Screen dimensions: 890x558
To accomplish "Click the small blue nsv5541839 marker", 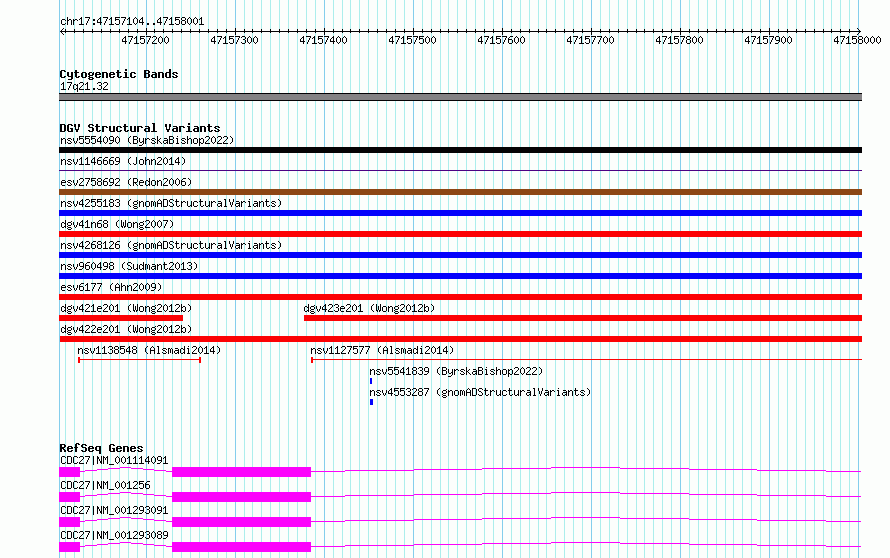I will click(371, 381).
